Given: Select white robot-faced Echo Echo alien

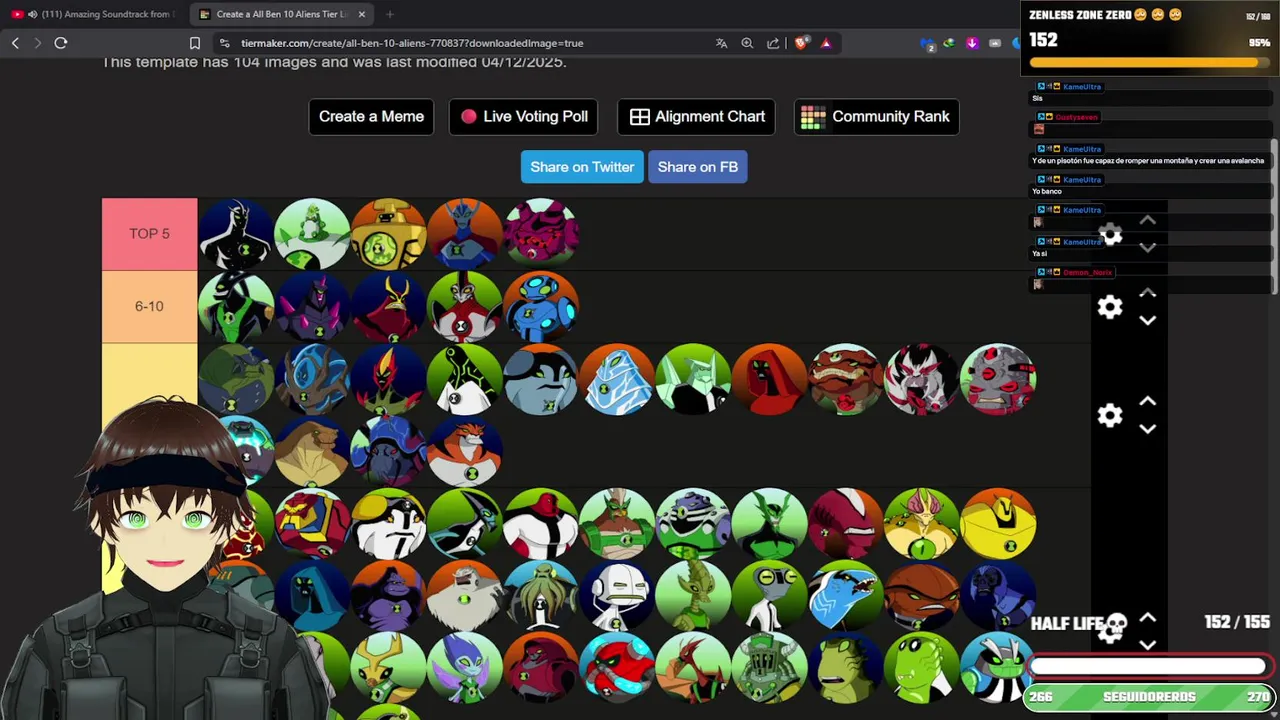Looking at the screenshot, I should point(617,597).
